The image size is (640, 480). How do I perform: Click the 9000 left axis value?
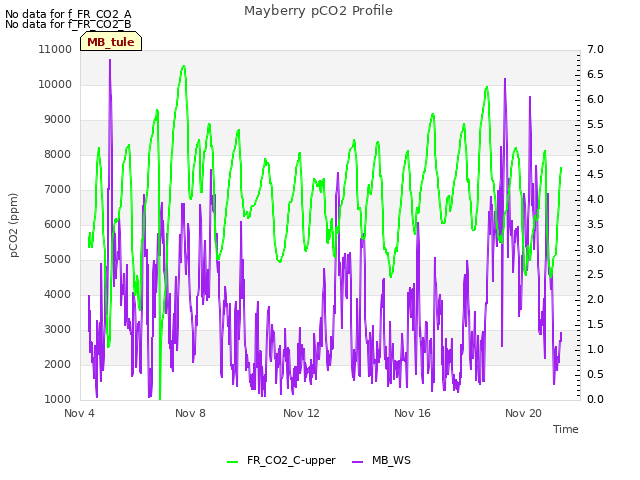tap(58, 120)
